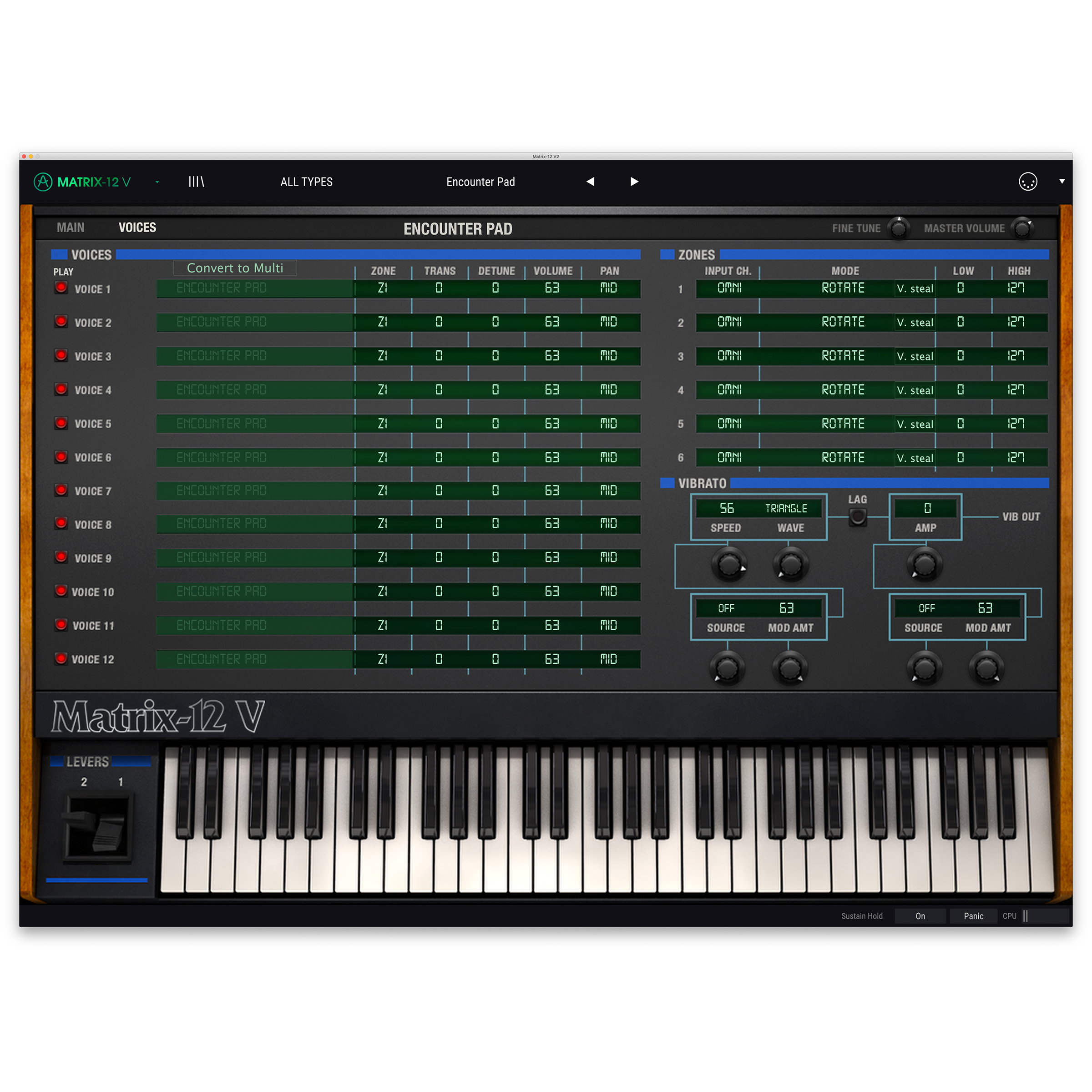Open the MIDI connector settings icon
The height and width of the screenshot is (1092, 1092).
(1027, 182)
